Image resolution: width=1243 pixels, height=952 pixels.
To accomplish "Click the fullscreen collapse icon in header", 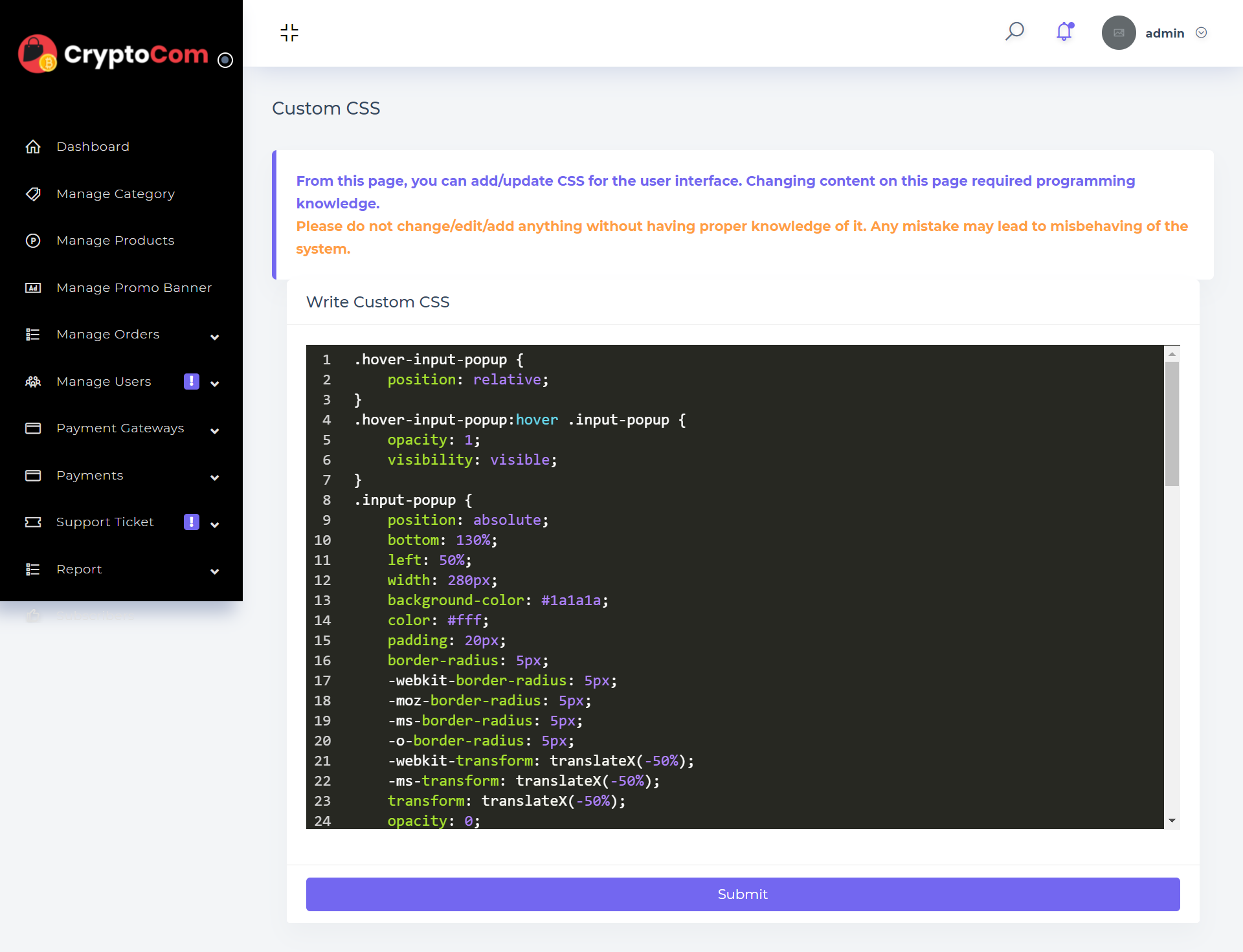I will click(289, 32).
